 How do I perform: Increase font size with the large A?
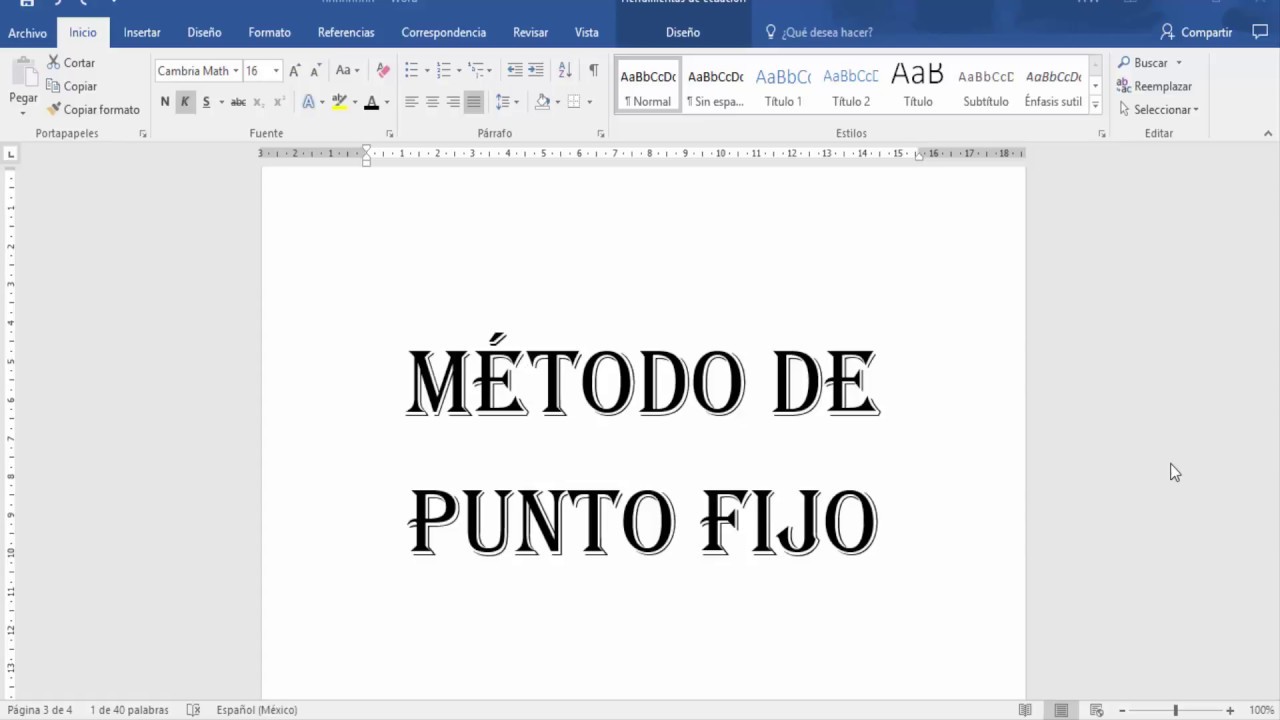click(294, 70)
